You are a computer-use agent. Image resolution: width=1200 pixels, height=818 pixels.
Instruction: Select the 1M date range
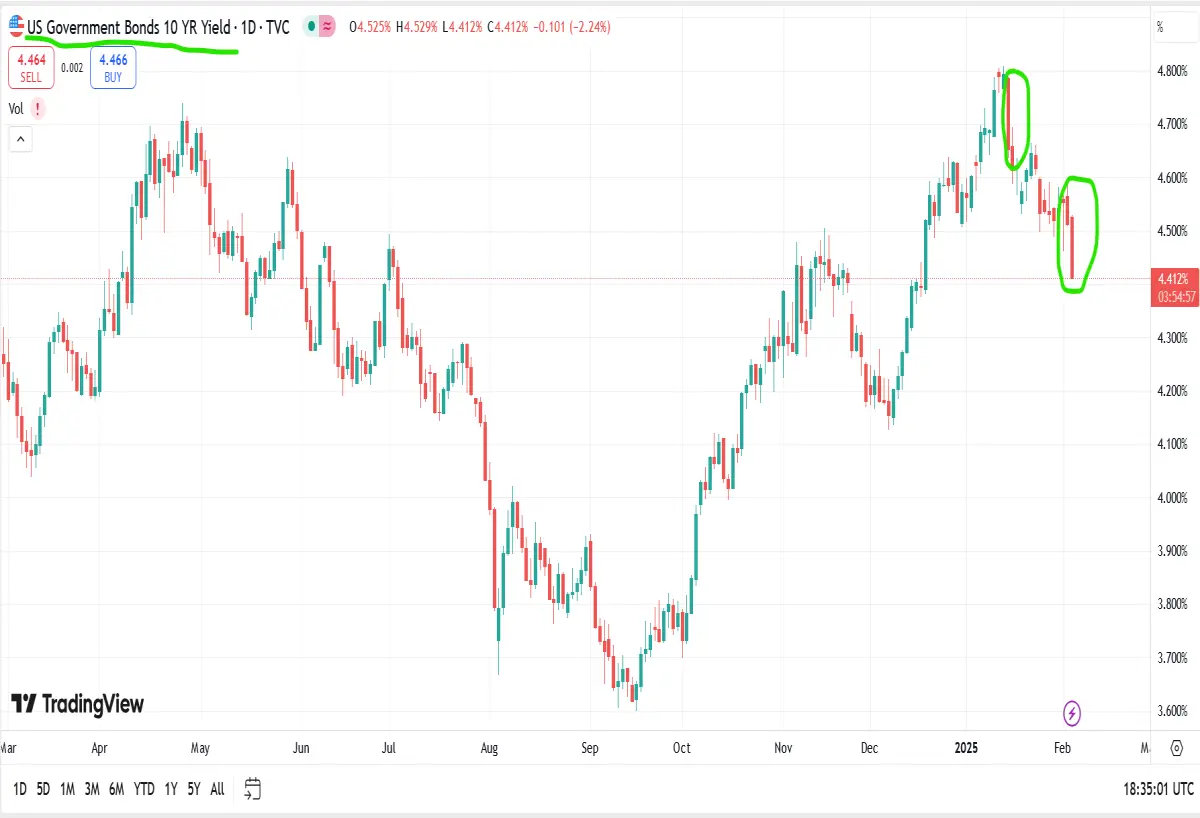(x=67, y=789)
